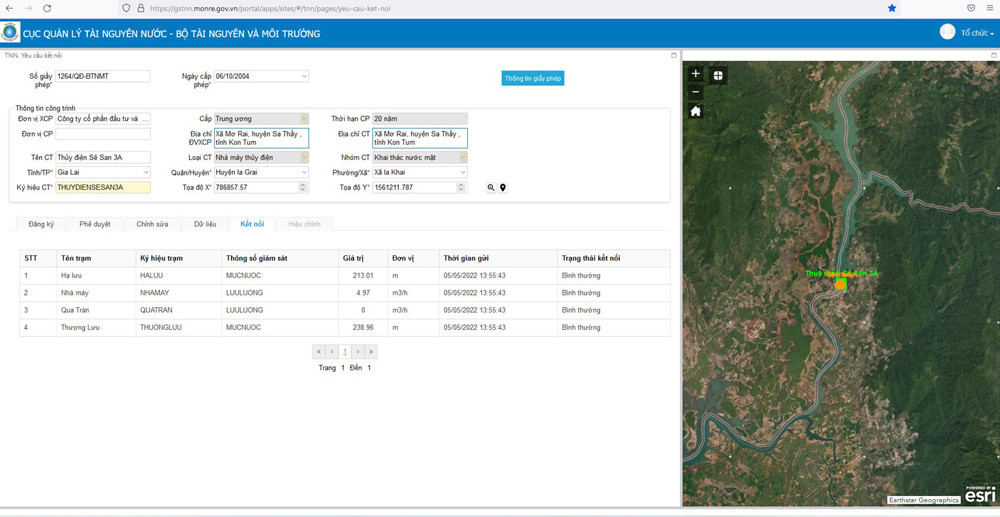The height and width of the screenshot is (517, 1000).
Task: Reset map to home view
Action: coord(696,111)
